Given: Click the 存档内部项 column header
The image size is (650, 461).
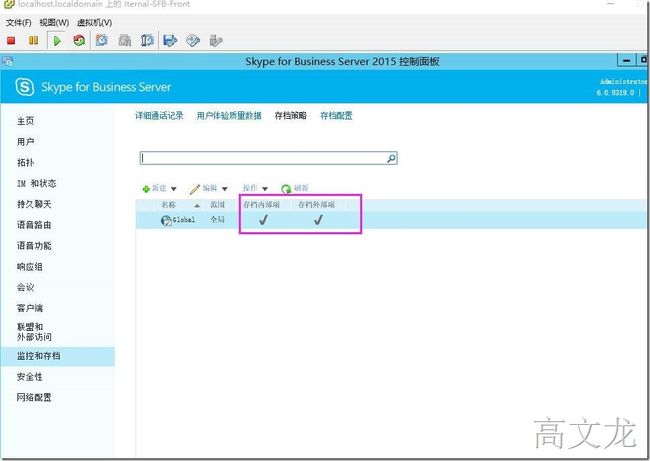Looking at the screenshot, I should point(261,205).
